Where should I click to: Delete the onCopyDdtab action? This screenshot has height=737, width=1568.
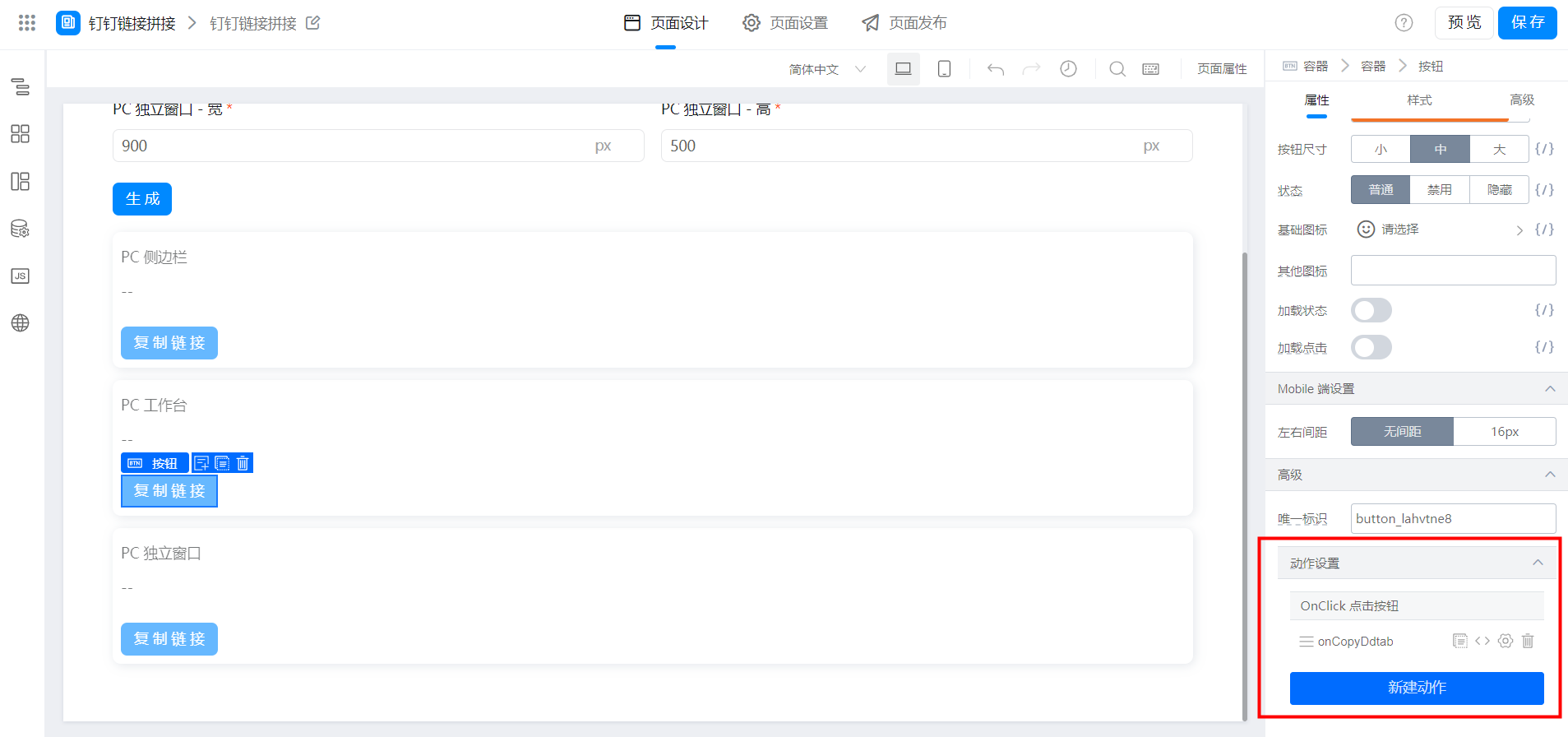[x=1528, y=641]
